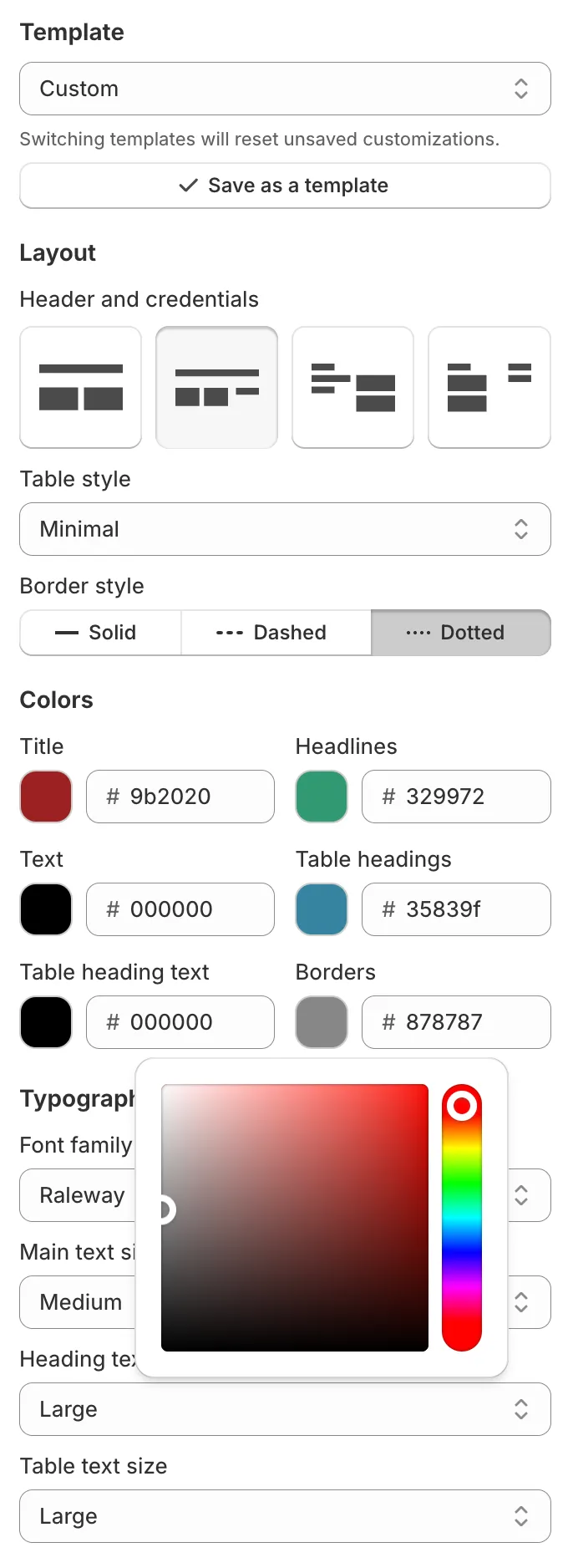
Task: Open the Title color swatch
Action: [x=45, y=797]
